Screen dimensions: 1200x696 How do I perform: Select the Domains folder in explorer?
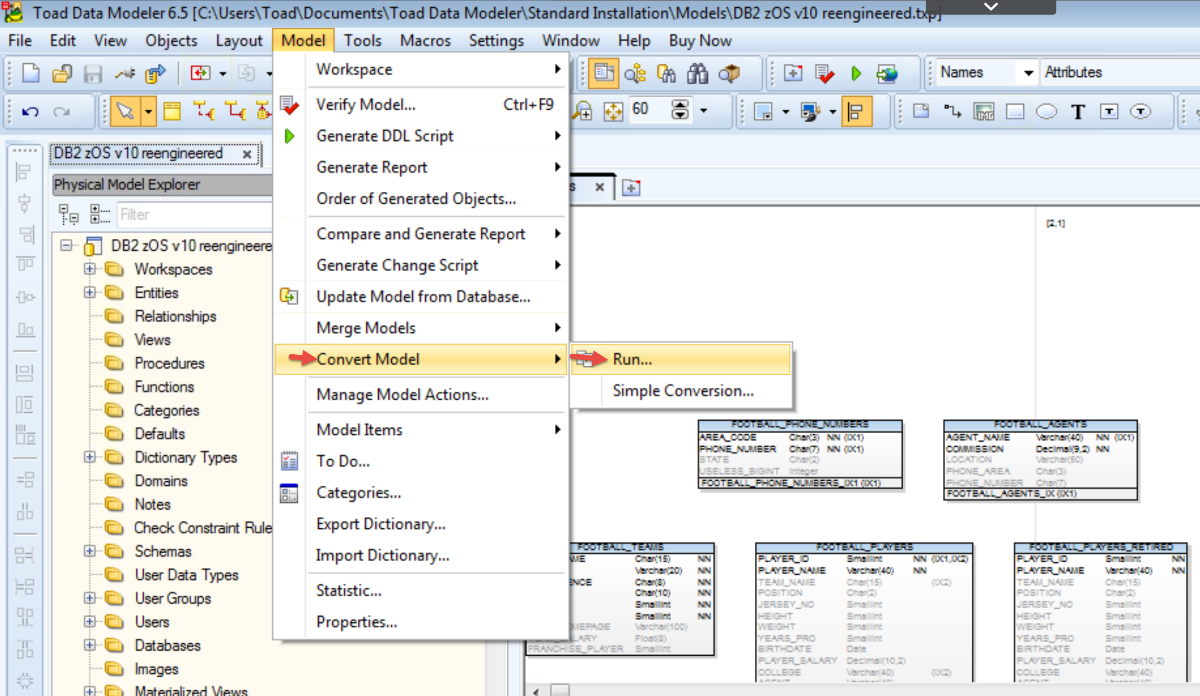[161, 481]
